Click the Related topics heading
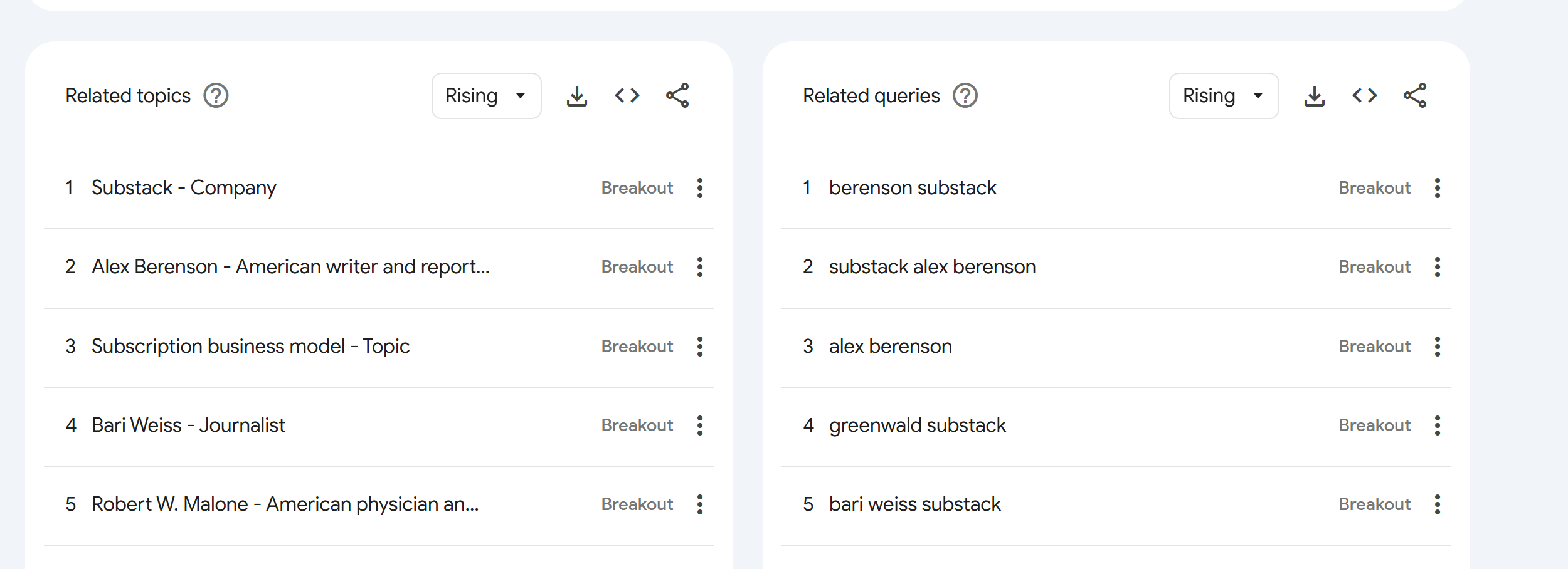 coord(128,96)
